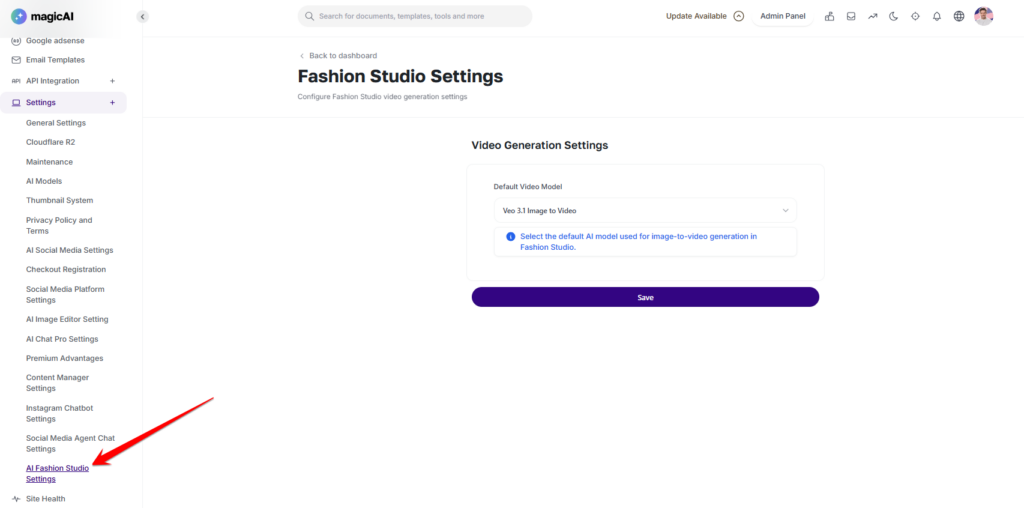Toggle dark mode with the moon icon
This screenshot has height=508, width=1024.
pos(894,16)
